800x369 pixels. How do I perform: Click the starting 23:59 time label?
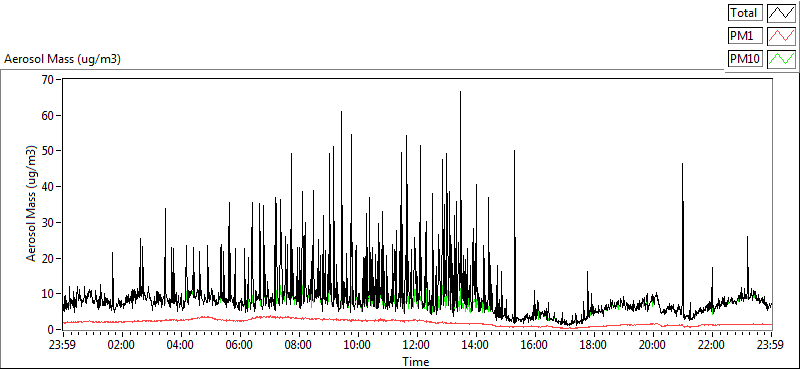point(62,344)
